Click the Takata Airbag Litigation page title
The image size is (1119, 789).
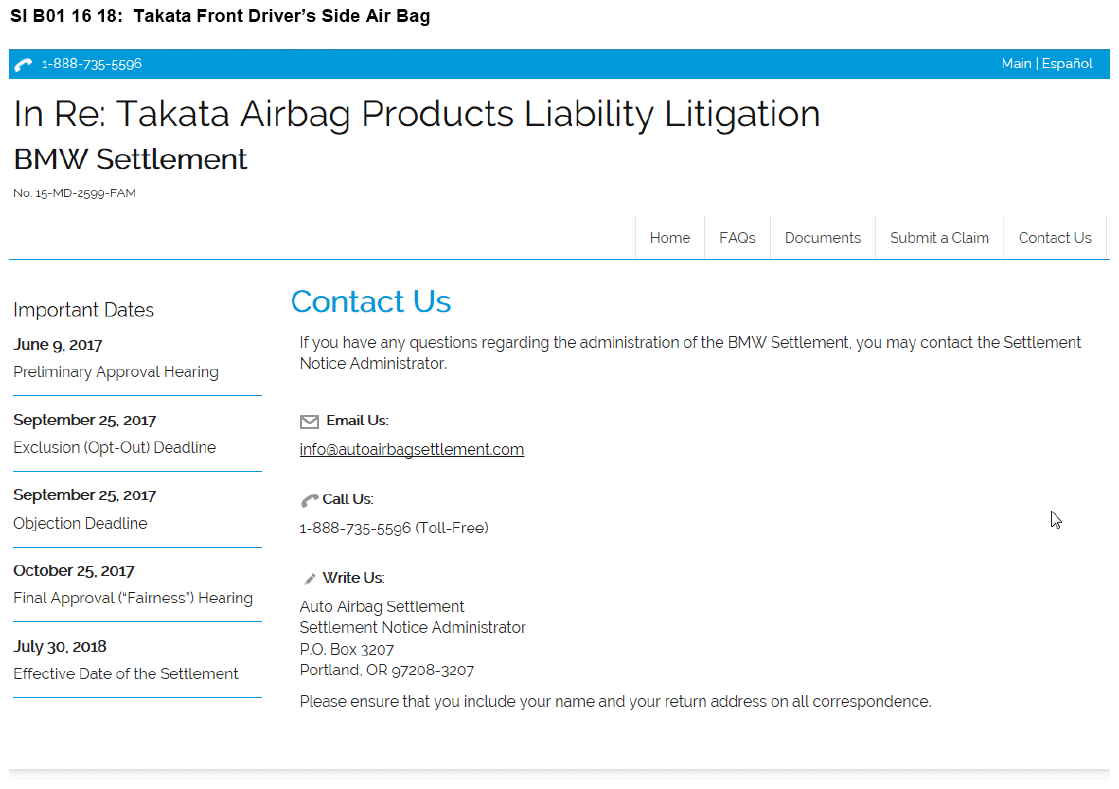[416, 114]
